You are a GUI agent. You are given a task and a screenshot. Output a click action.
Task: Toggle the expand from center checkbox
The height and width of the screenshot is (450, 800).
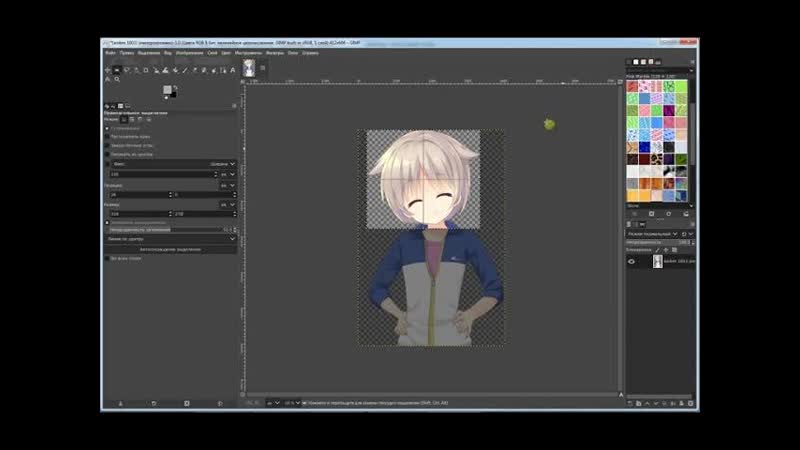[x=107, y=154]
